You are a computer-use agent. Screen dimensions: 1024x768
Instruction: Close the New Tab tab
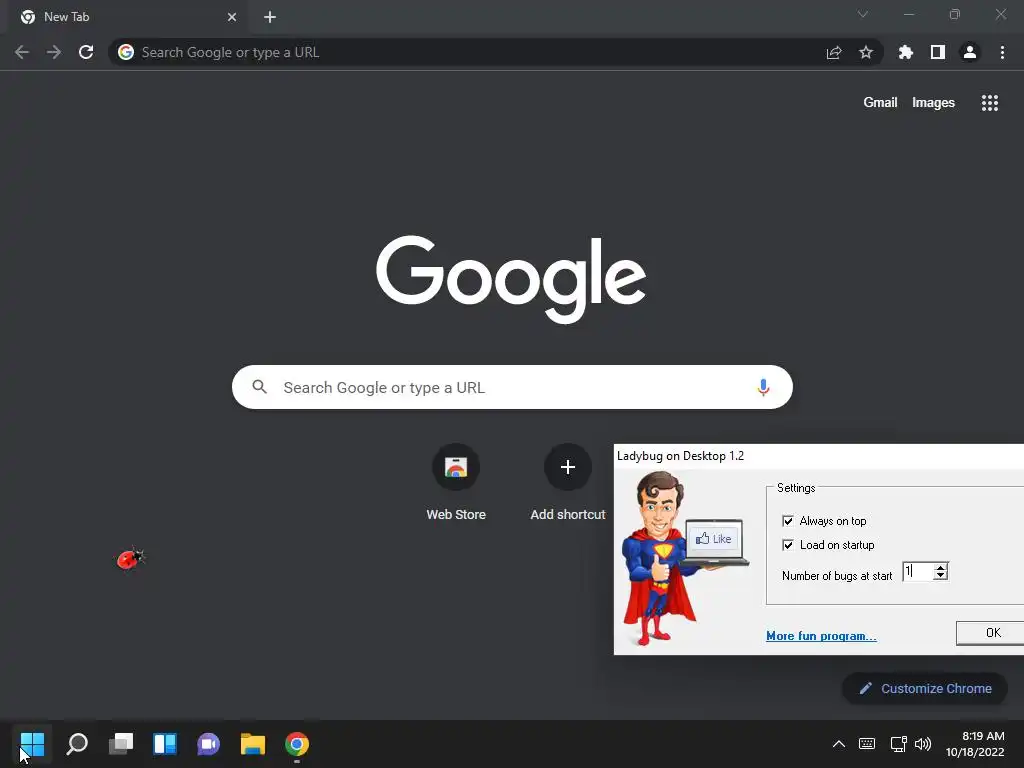(x=232, y=17)
